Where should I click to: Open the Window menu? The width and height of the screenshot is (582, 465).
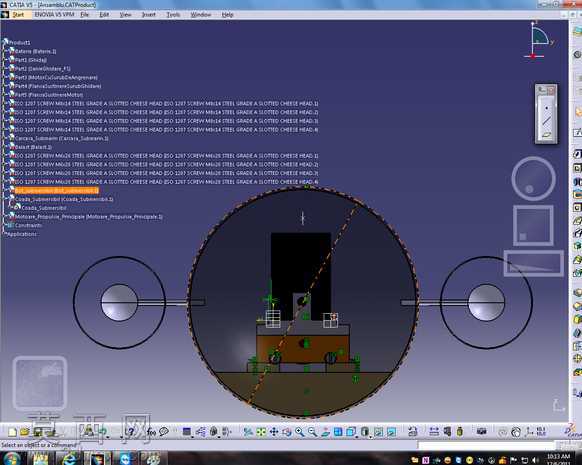pos(200,15)
